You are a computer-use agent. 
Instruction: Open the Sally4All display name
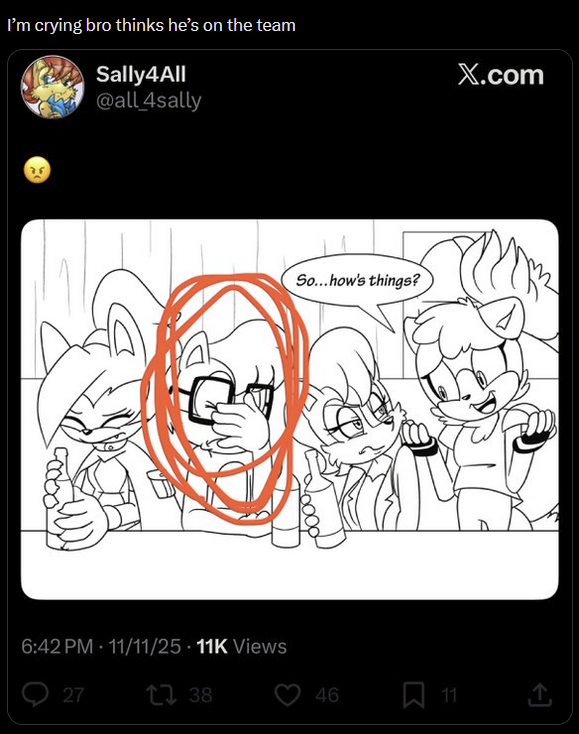tap(141, 74)
